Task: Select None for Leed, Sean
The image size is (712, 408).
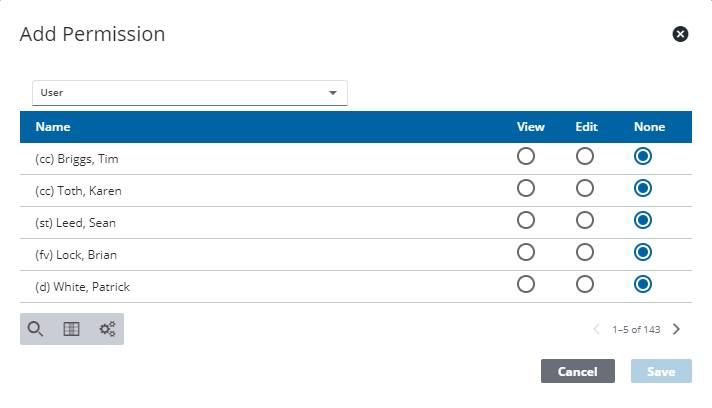Action: coord(643,220)
